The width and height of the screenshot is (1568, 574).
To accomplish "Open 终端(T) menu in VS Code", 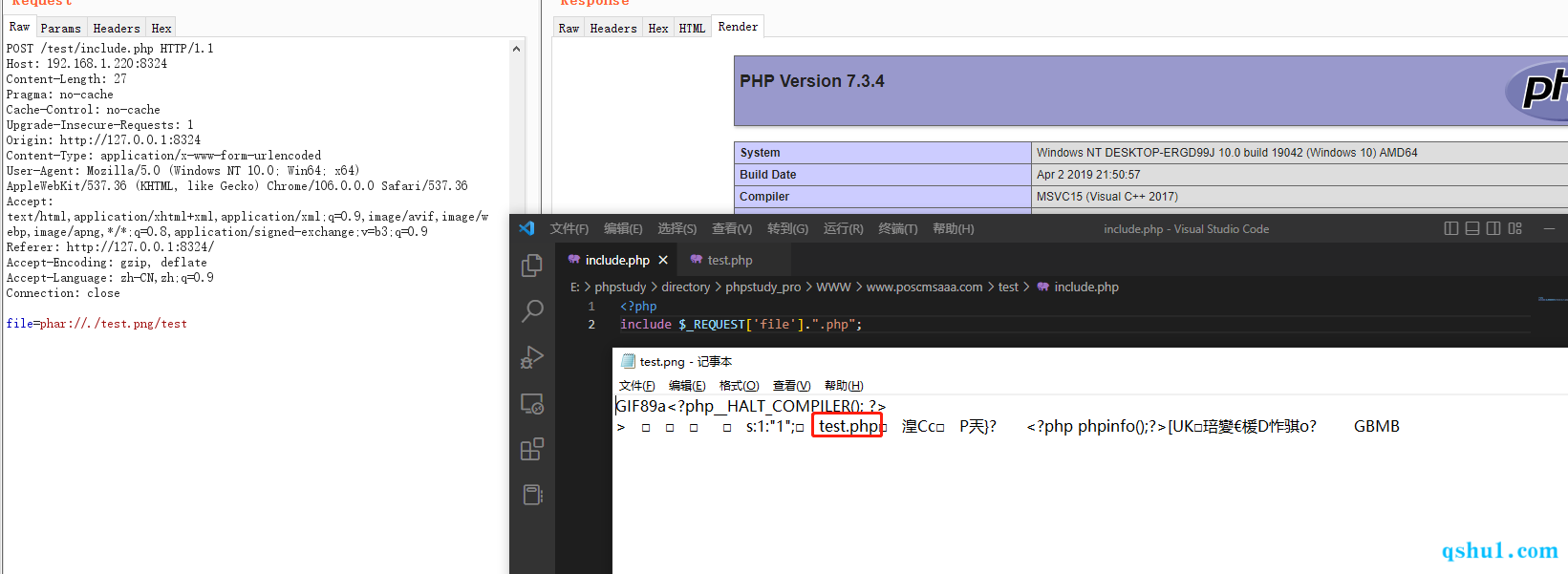I will (898, 228).
